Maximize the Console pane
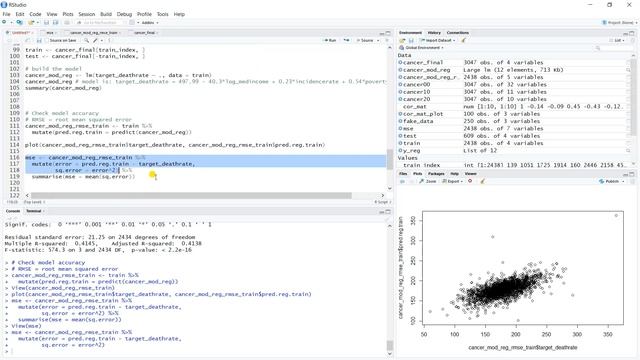The image size is (640, 360). [x=388, y=211]
